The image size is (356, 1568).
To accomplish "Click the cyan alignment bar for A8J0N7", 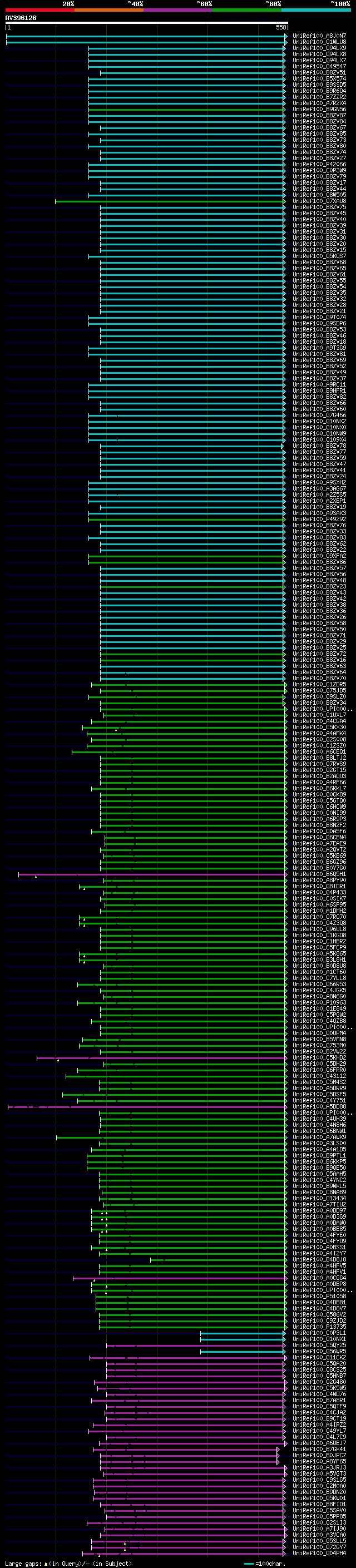I will point(146,36).
